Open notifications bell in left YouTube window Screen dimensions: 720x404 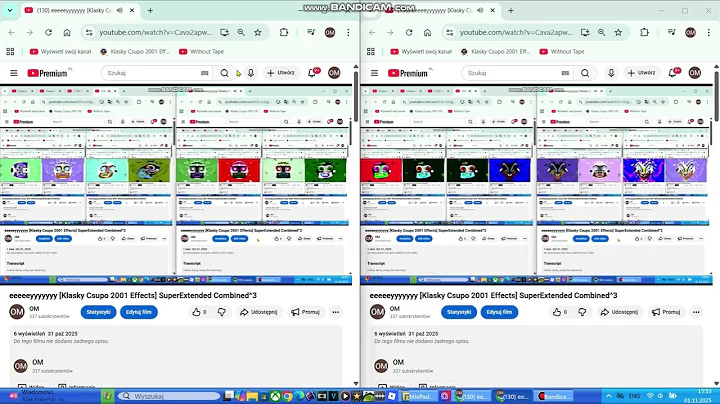[x=312, y=73]
